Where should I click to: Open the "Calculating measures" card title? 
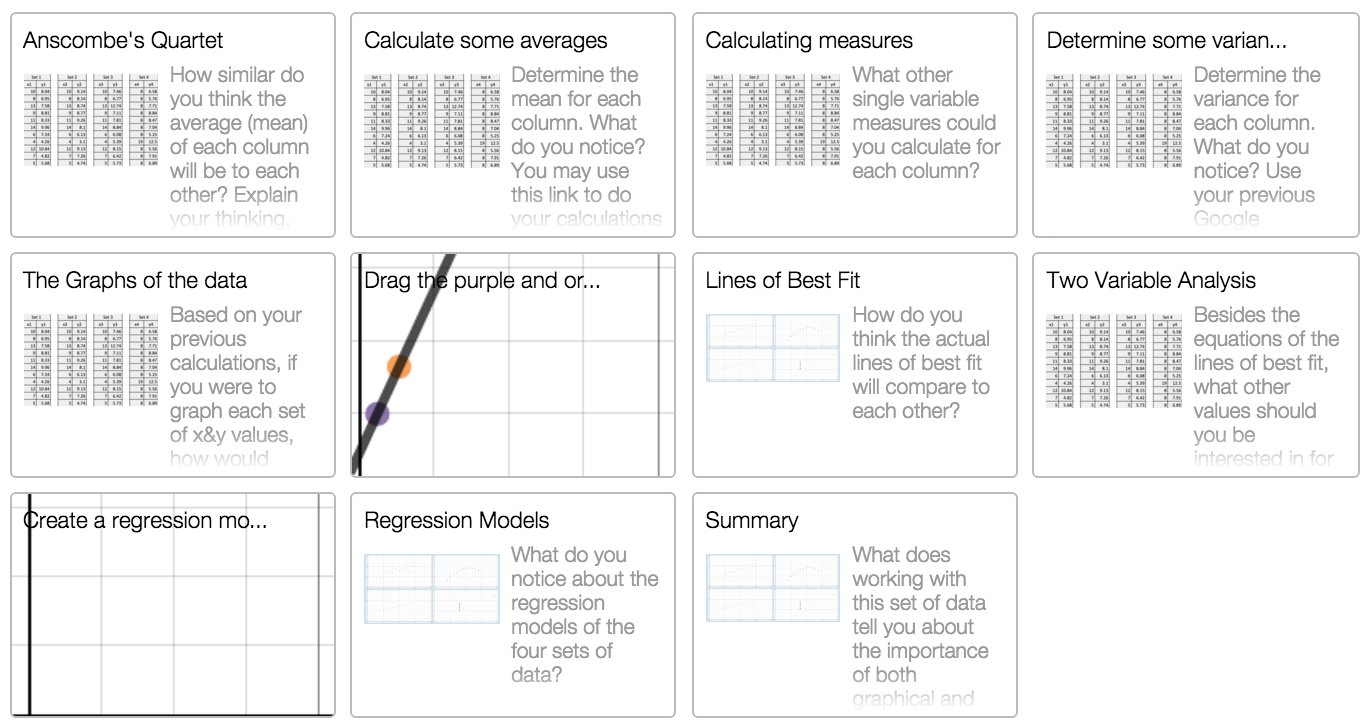pos(808,41)
